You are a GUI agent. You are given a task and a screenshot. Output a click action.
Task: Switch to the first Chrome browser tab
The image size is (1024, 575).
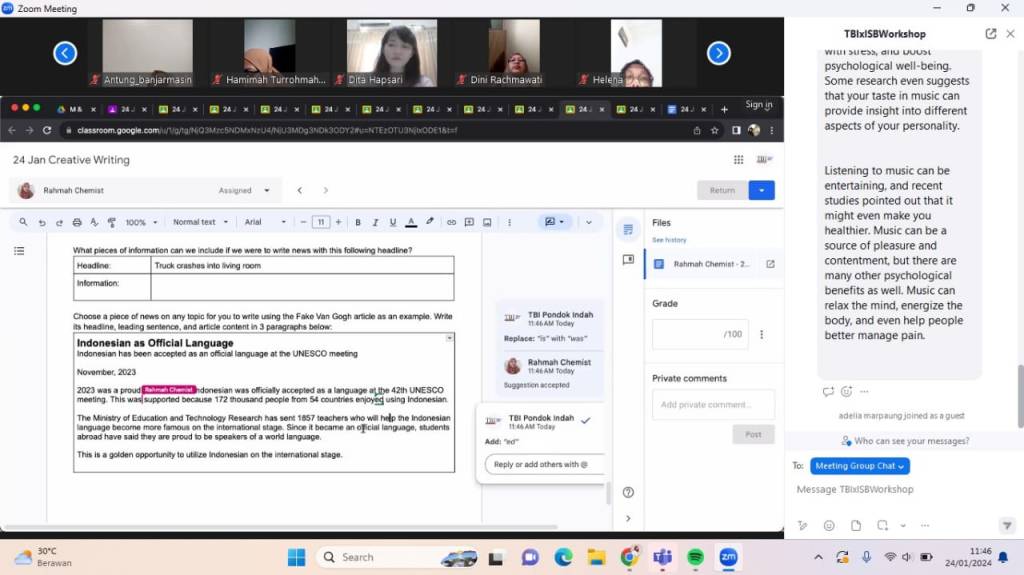click(x=75, y=109)
